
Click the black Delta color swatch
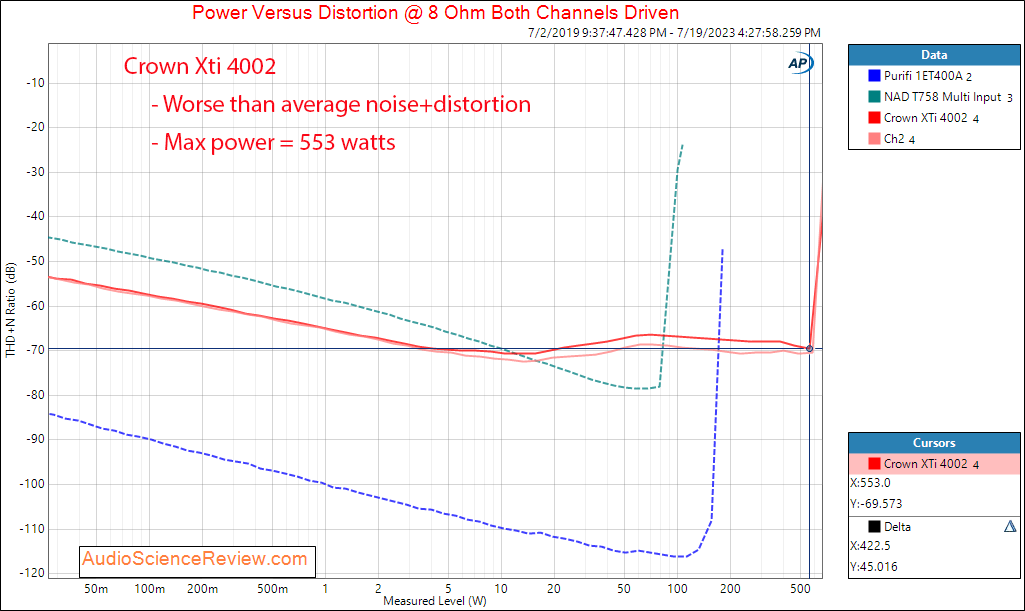click(874, 526)
